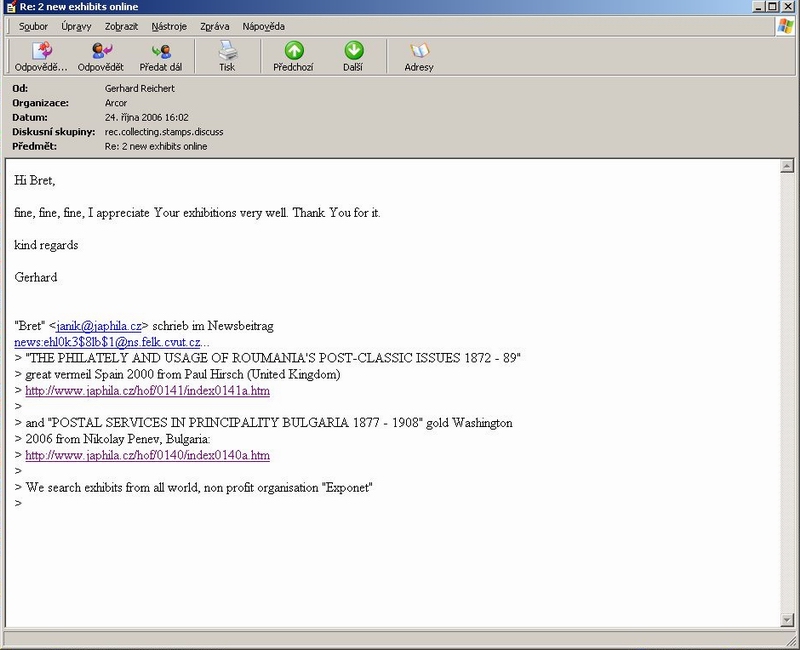
Task: Click the window resize grip corner
Action: (792, 640)
